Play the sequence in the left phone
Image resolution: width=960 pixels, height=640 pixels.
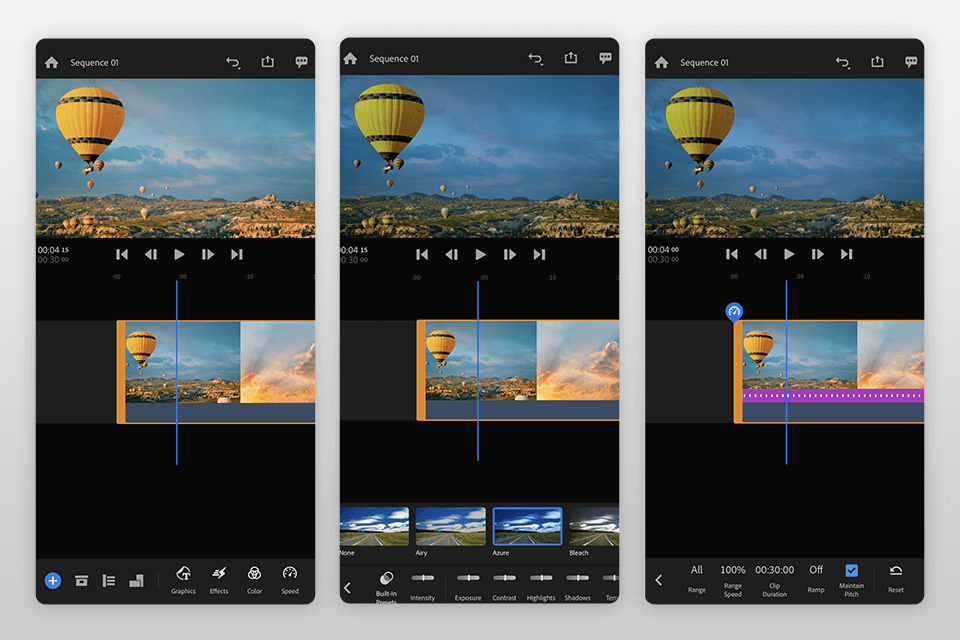click(x=179, y=254)
